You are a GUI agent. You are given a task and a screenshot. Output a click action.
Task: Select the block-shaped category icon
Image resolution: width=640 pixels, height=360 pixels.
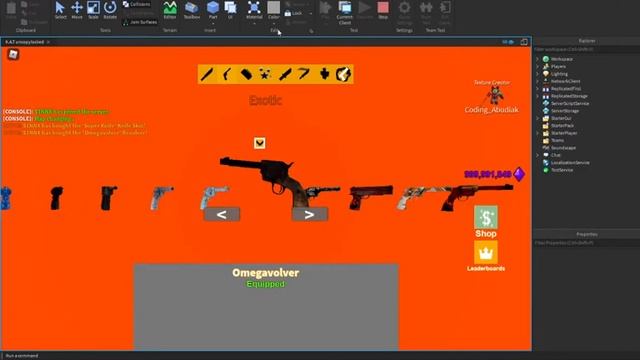[246, 74]
